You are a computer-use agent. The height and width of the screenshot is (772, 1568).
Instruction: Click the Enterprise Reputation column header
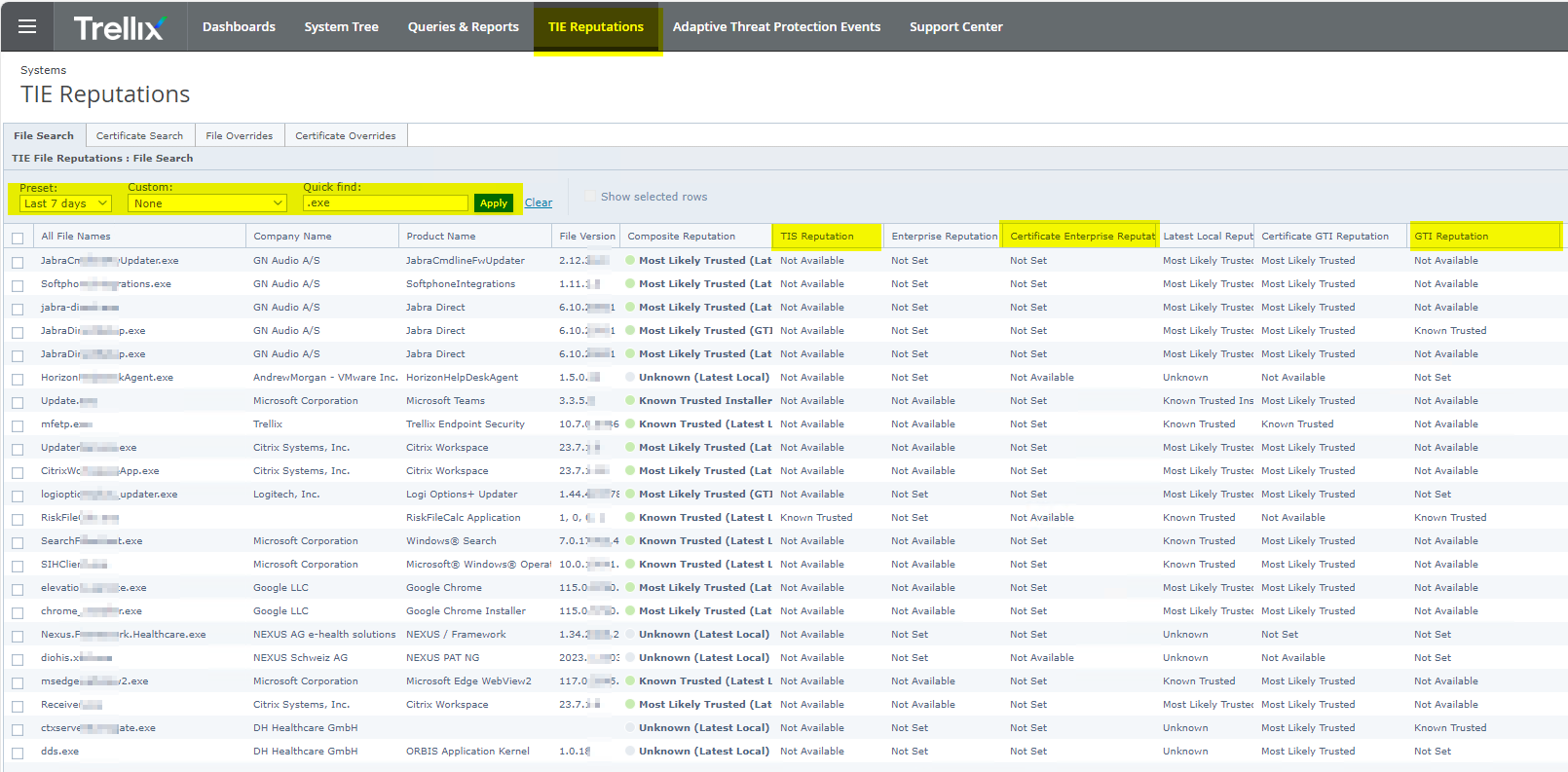945,237
